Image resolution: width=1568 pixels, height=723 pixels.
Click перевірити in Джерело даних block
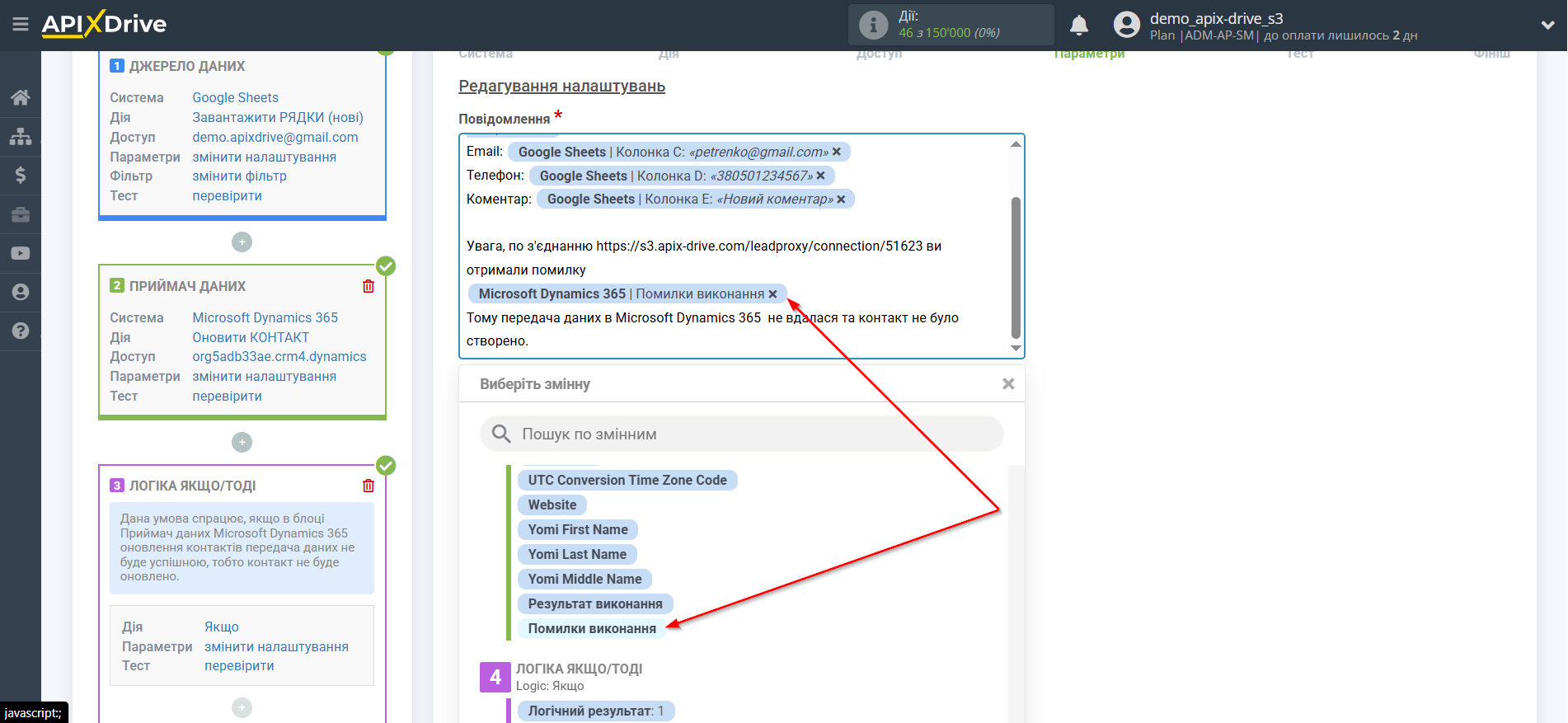(x=227, y=195)
